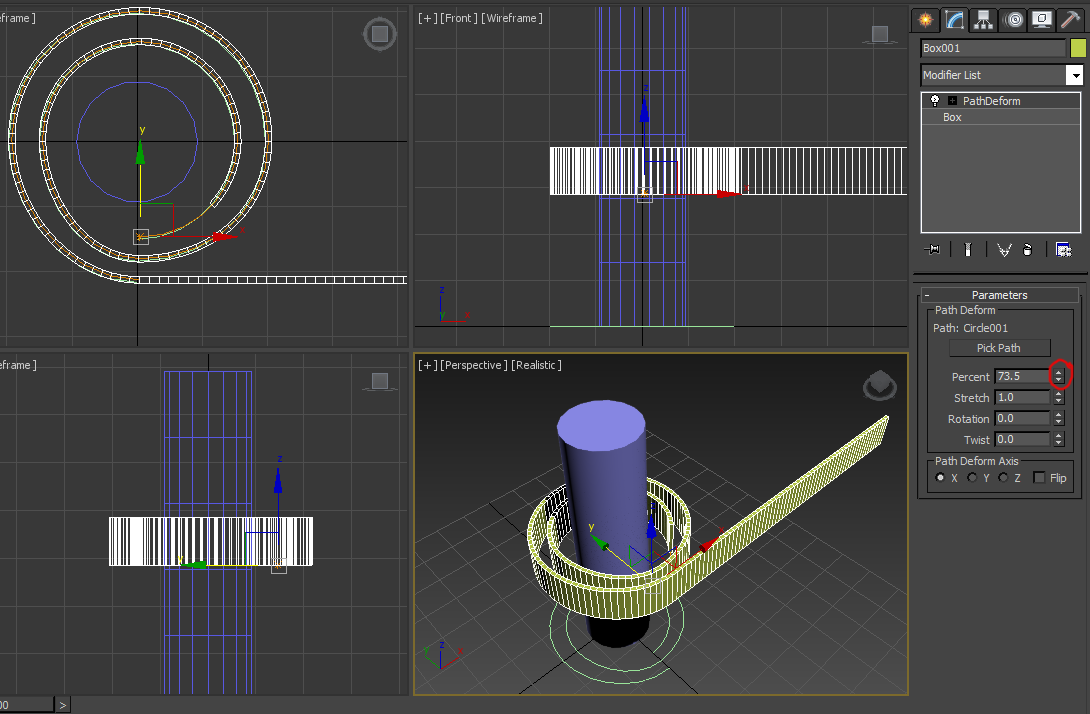The width and height of the screenshot is (1090, 714).
Task: Click the Box001 object color swatch
Action: click(x=1077, y=48)
